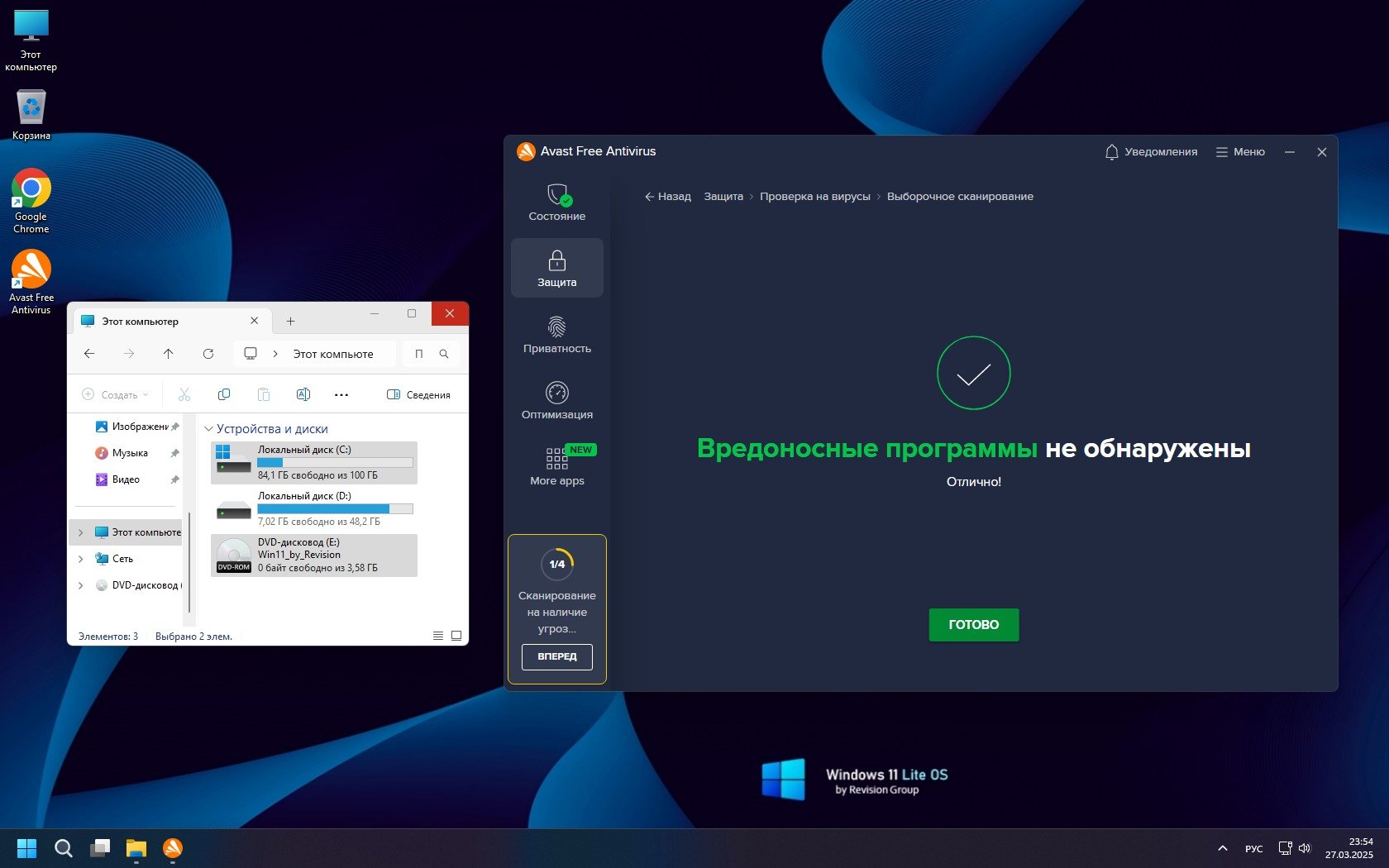Open the Создать dropdown in Explorer

coord(116,395)
